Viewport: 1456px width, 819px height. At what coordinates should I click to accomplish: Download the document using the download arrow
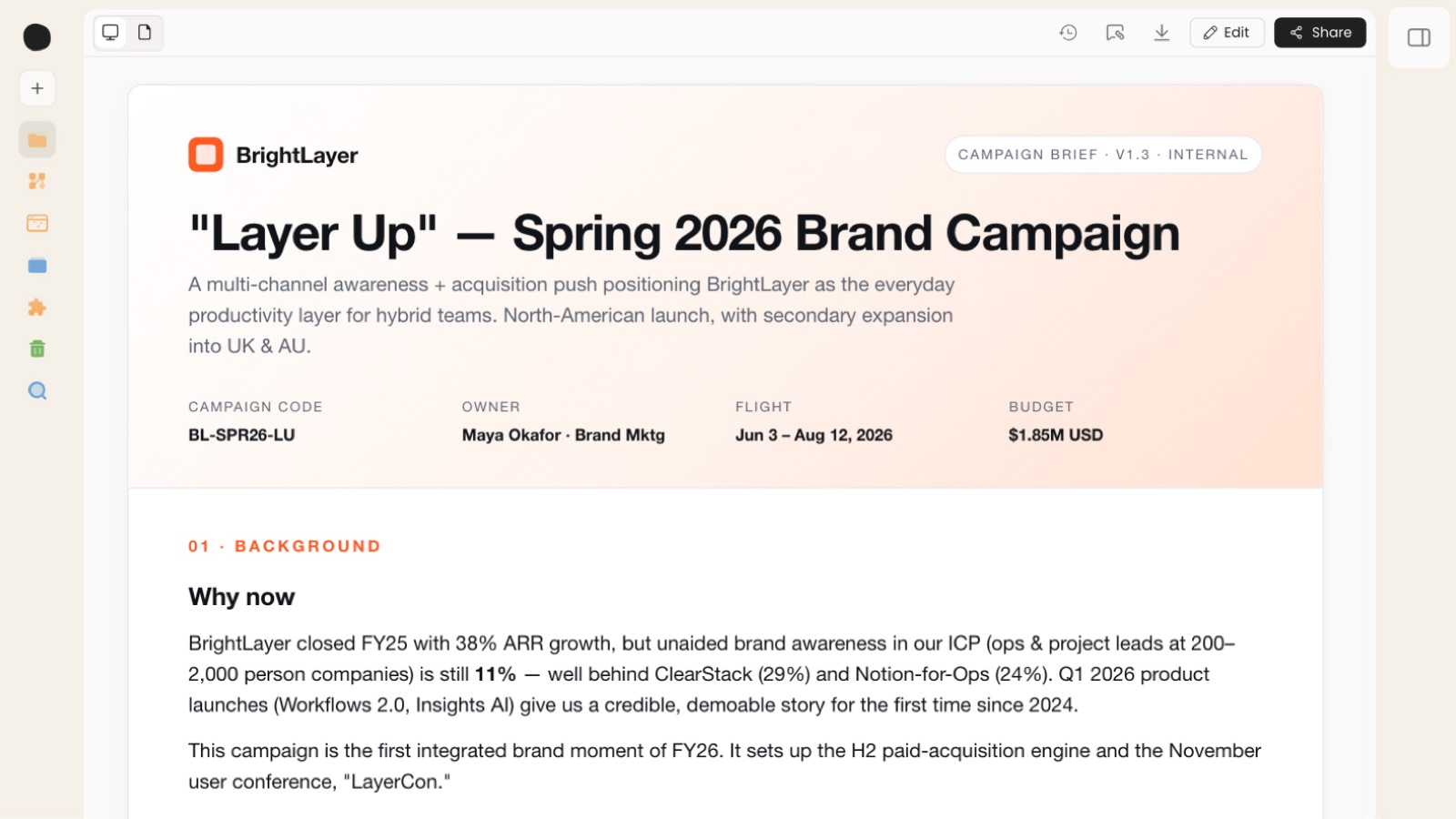point(1162,33)
